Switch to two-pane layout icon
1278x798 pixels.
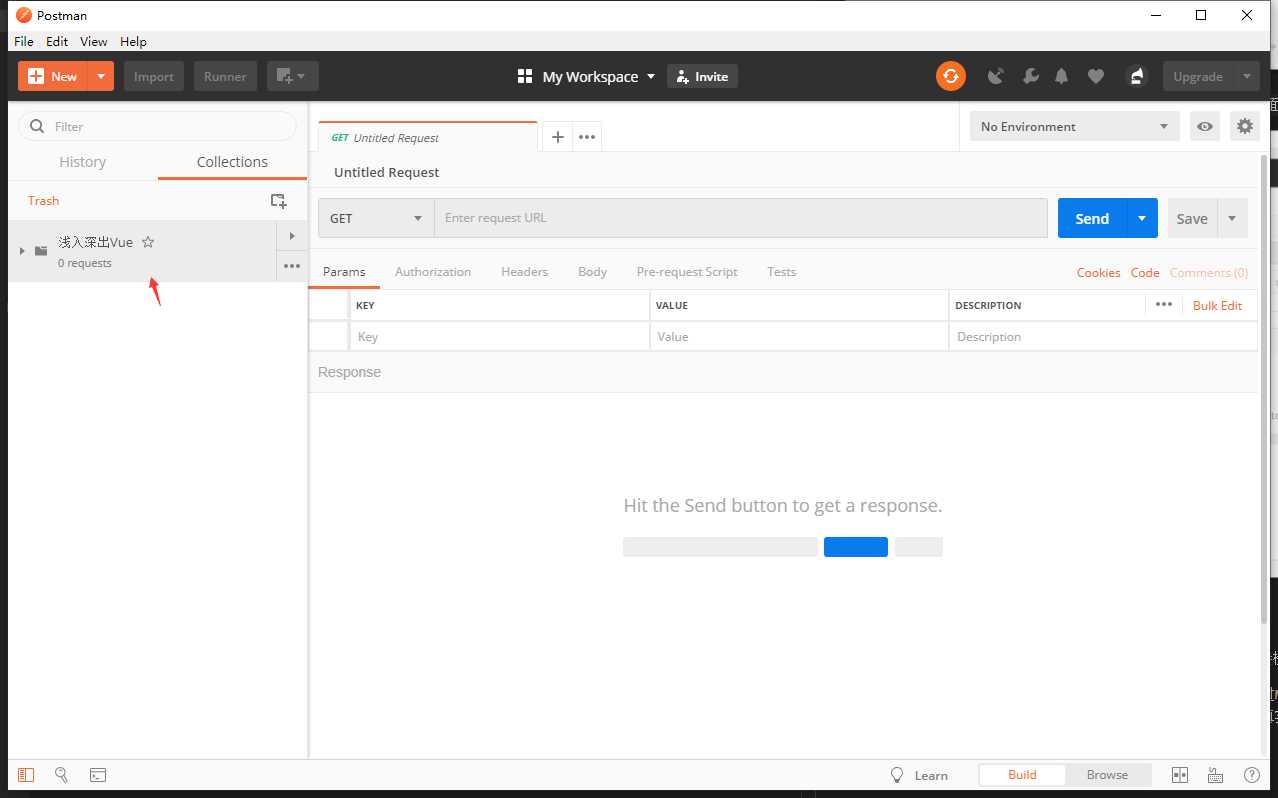(1180, 775)
